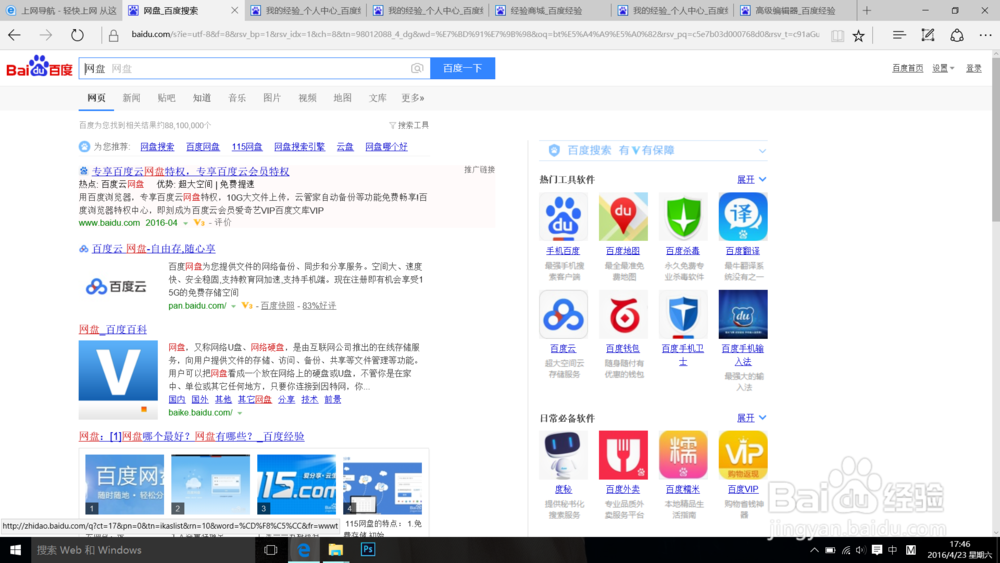Click the Windows Start button
The height and width of the screenshot is (563, 1000).
tap(15, 550)
